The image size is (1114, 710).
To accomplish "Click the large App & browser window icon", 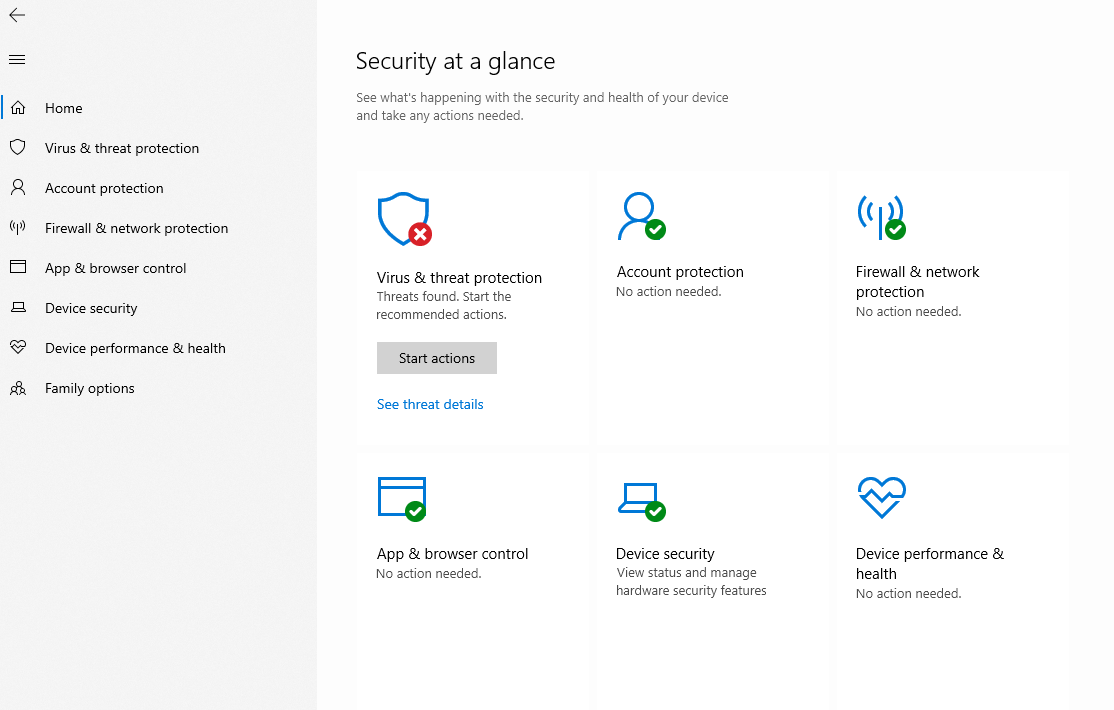I will tap(402, 499).
